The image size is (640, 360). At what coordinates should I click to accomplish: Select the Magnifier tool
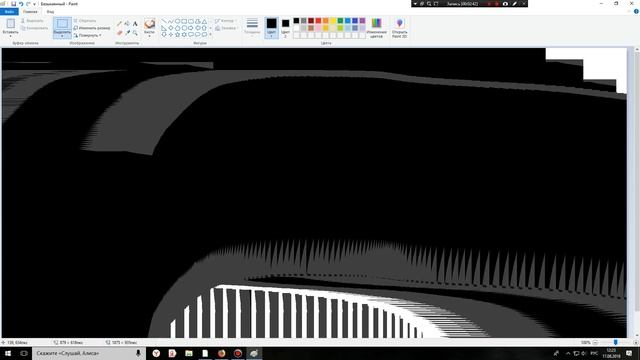tap(135, 32)
